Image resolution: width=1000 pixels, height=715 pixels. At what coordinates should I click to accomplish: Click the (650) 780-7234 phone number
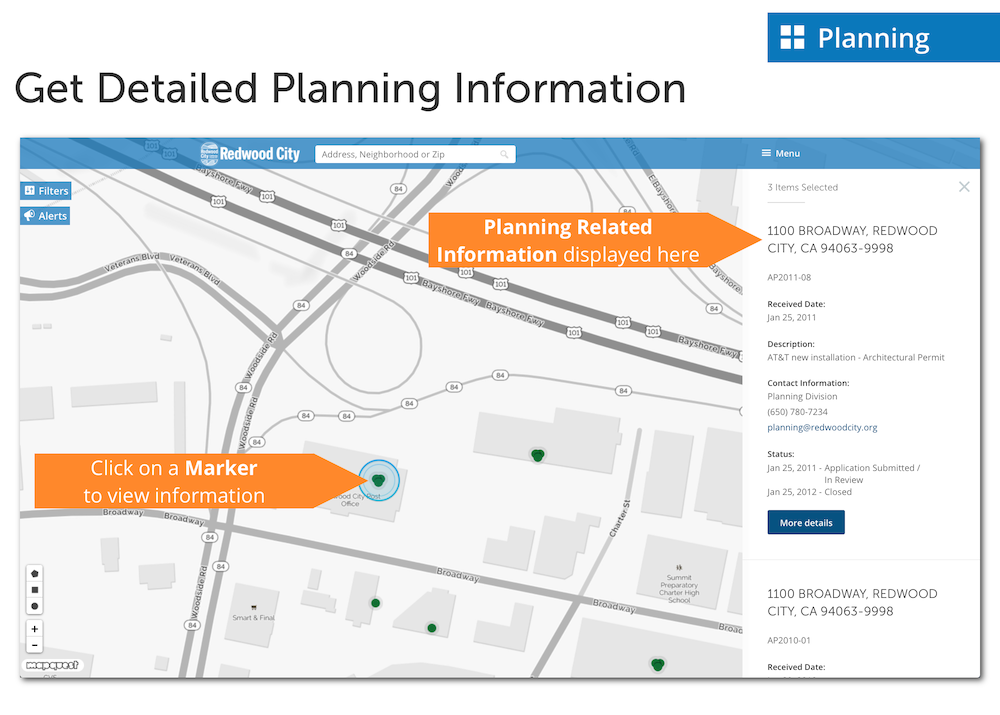(x=797, y=412)
